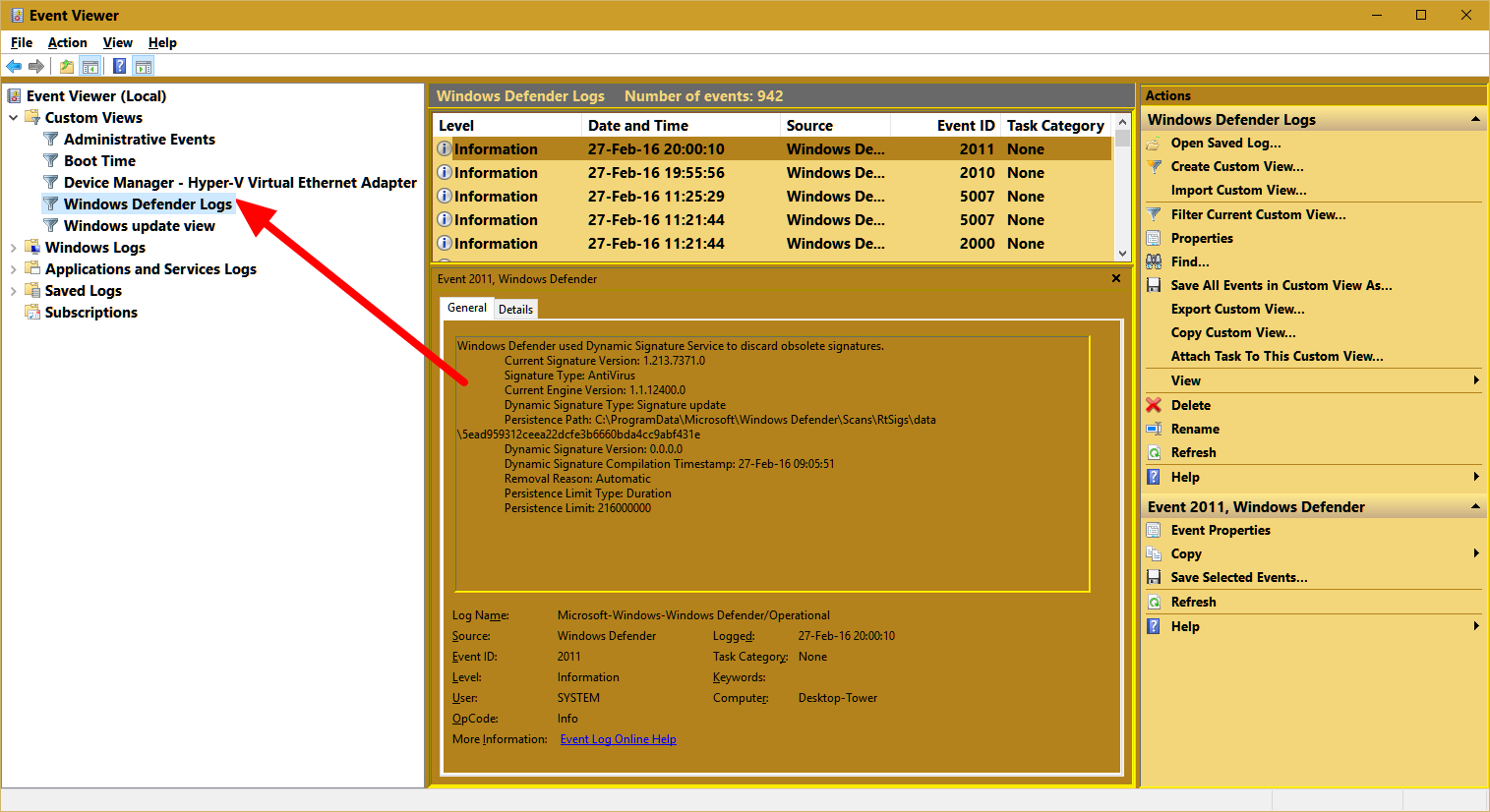Click the Properties icon in Actions
The image size is (1490, 812).
pyautogui.click(x=1154, y=238)
